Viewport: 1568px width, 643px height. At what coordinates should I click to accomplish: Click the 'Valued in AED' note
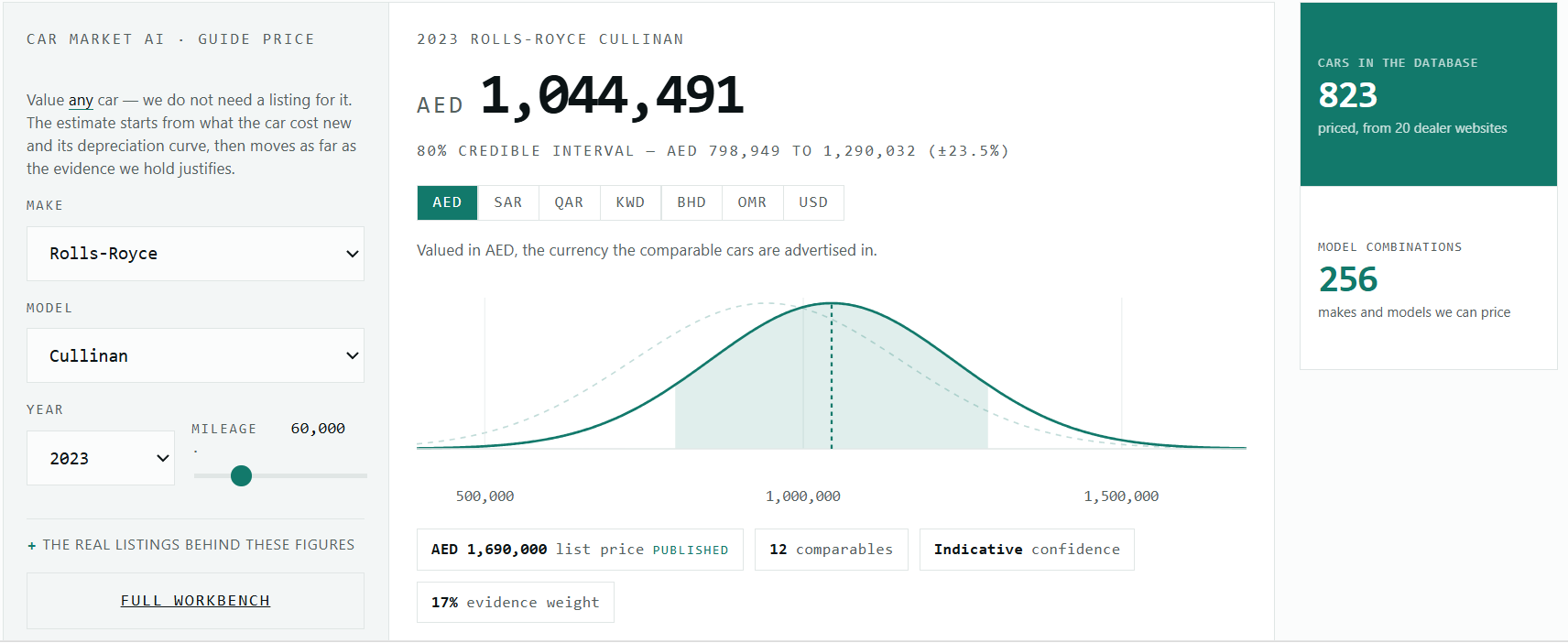pyautogui.click(x=647, y=250)
